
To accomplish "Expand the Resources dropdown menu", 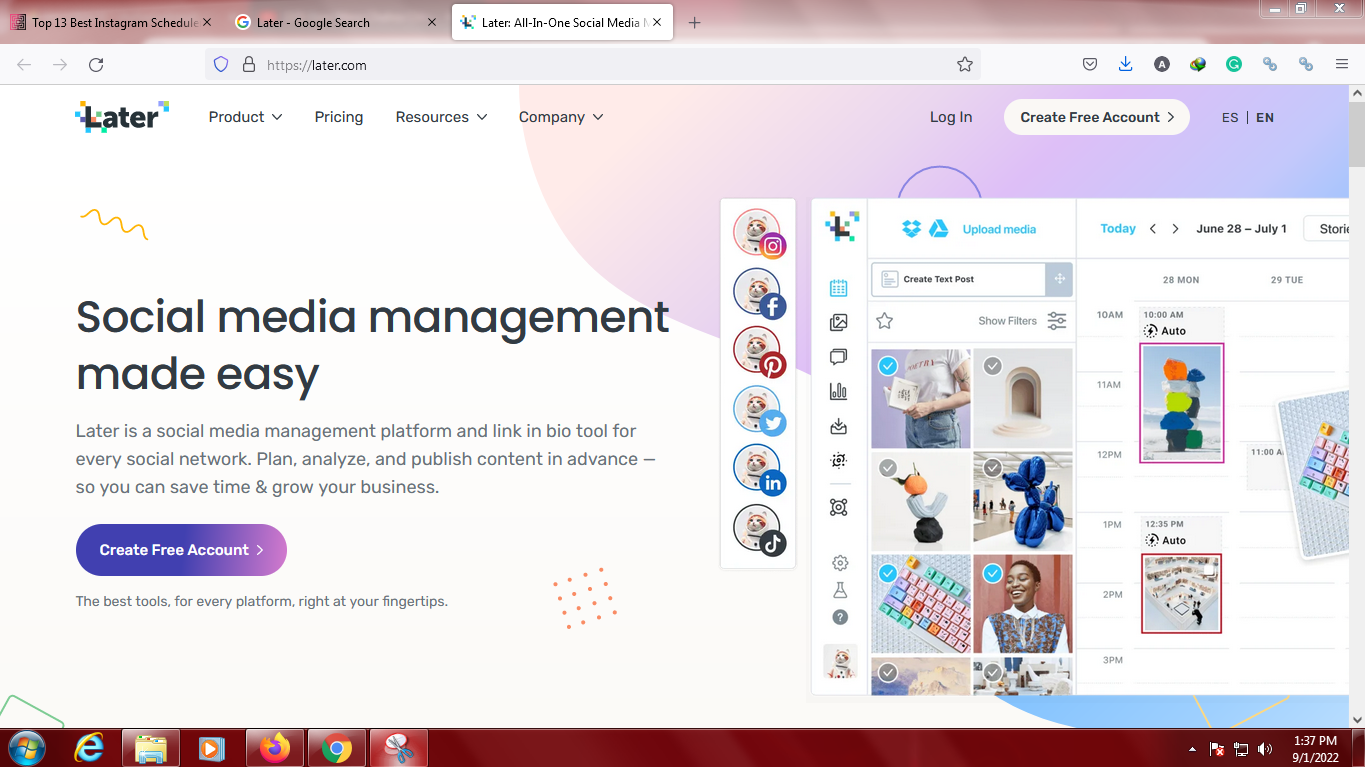I will pyautogui.click(x=441, y=117).
